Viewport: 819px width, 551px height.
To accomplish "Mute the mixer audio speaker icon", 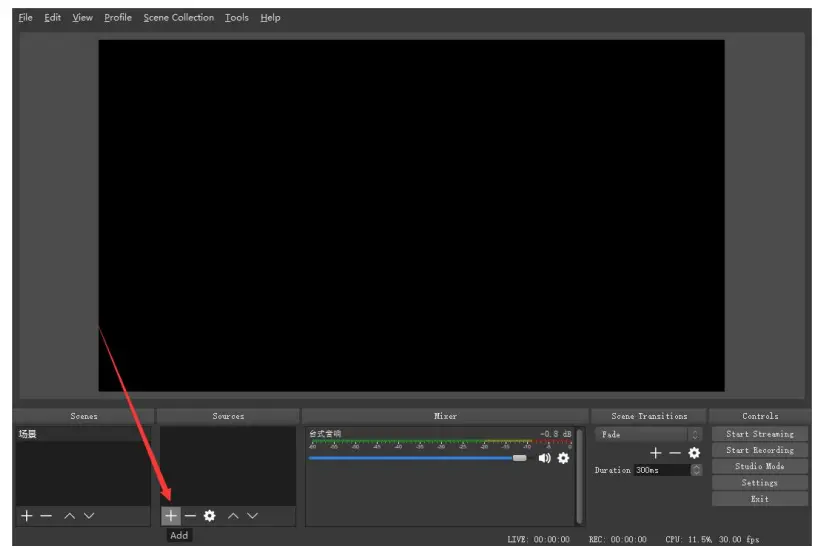I will (x=544, y=458).
